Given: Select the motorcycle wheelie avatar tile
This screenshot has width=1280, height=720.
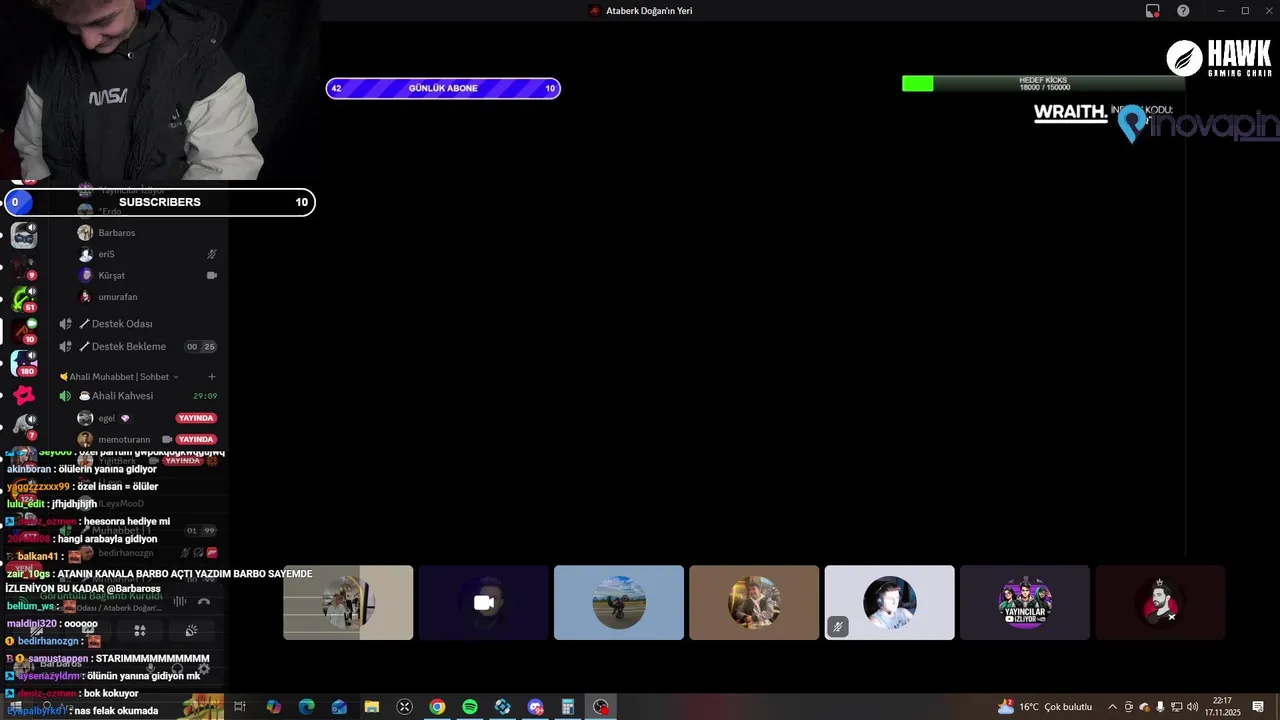Looking at the screenshot, I should click(619, 603).
